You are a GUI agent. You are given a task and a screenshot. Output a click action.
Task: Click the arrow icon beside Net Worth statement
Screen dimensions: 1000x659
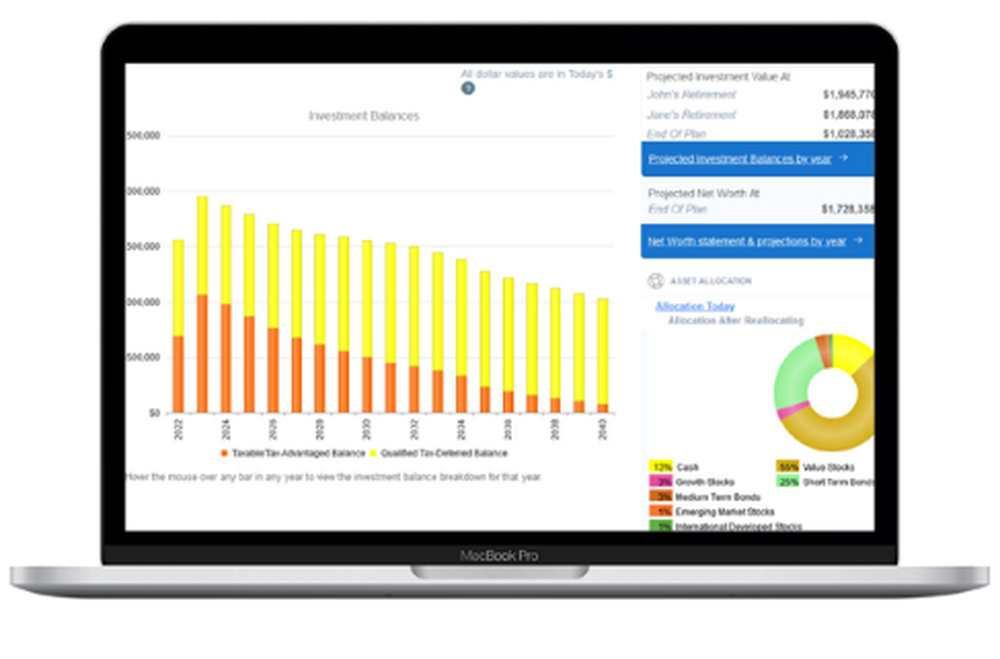coord(858,241)
